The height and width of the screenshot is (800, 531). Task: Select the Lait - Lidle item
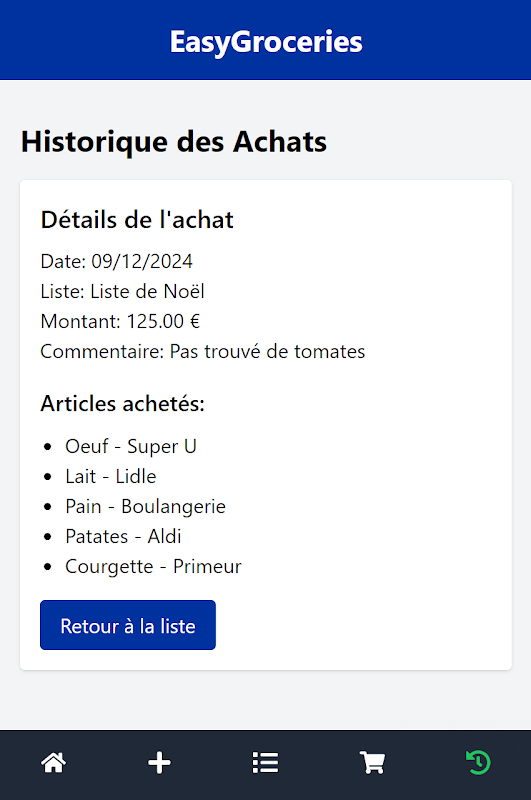[111, 477]
